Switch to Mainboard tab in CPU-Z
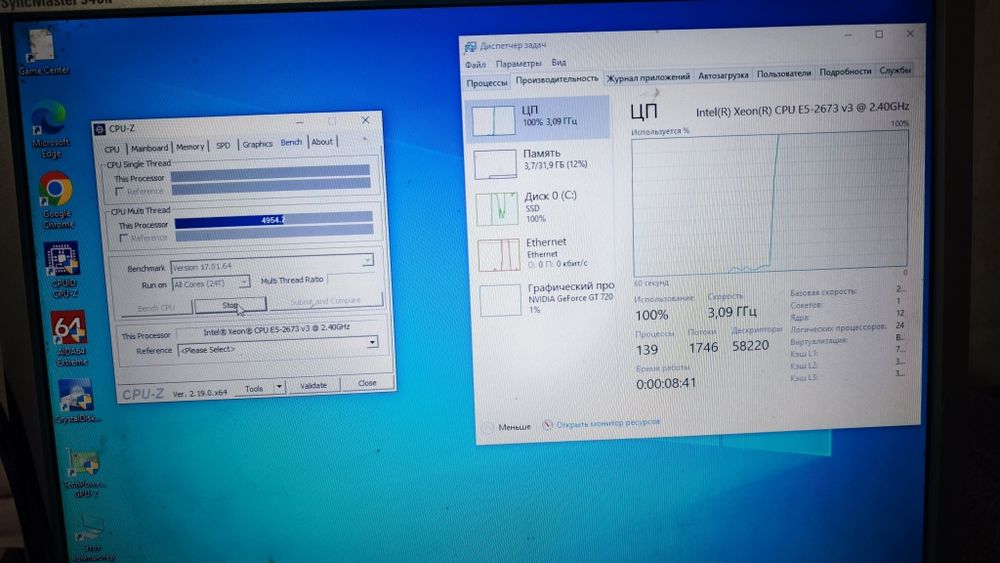1000x563 pixels. click(x=149, y=148)
